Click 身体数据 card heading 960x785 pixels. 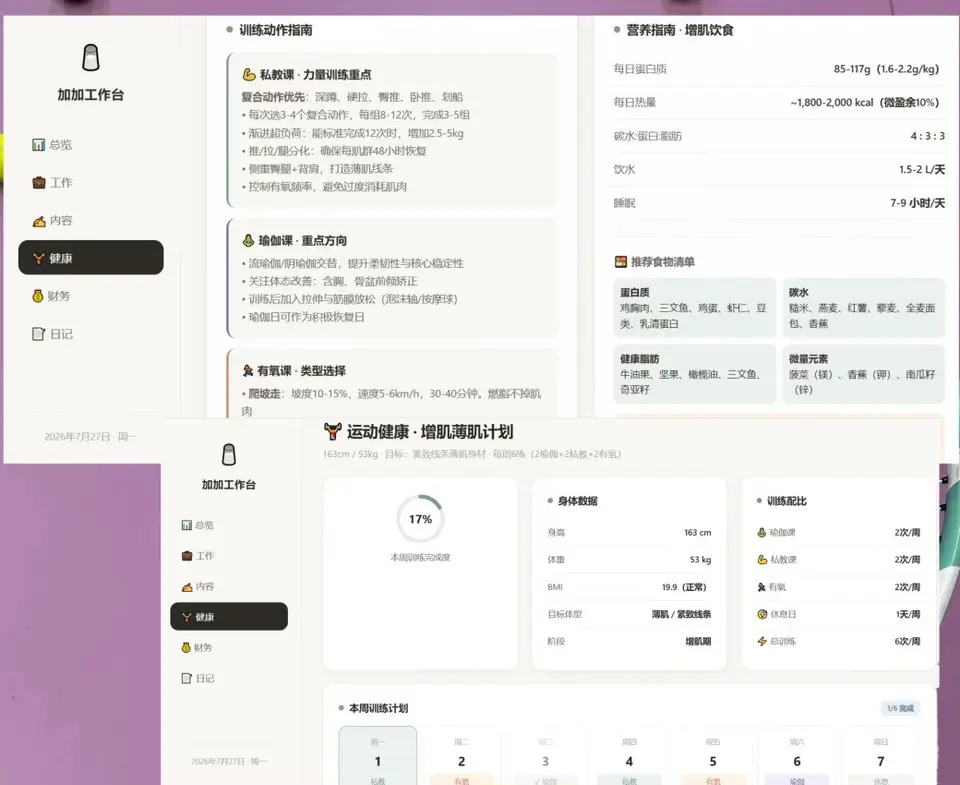pyautogui.click(x=577, y=501)
